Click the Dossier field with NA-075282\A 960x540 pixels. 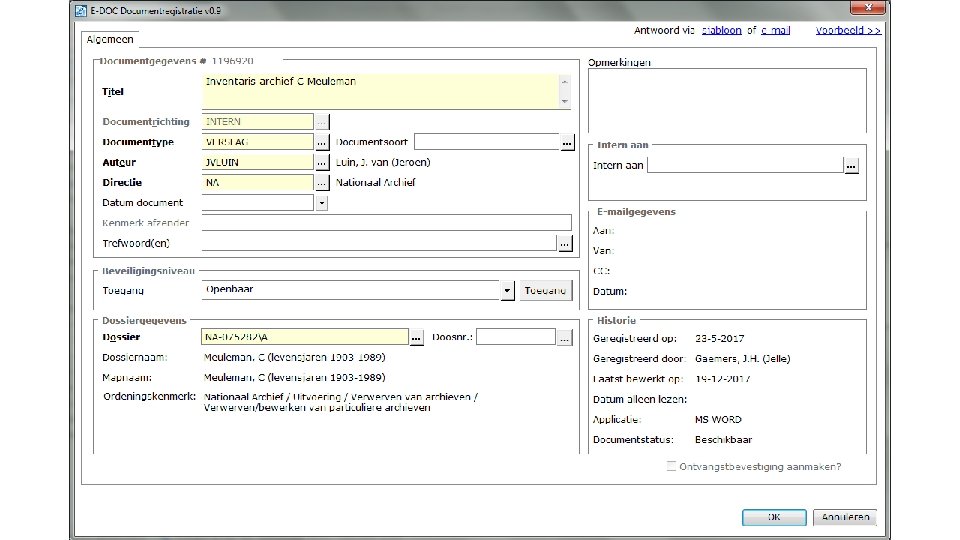(x=305, y=337)
